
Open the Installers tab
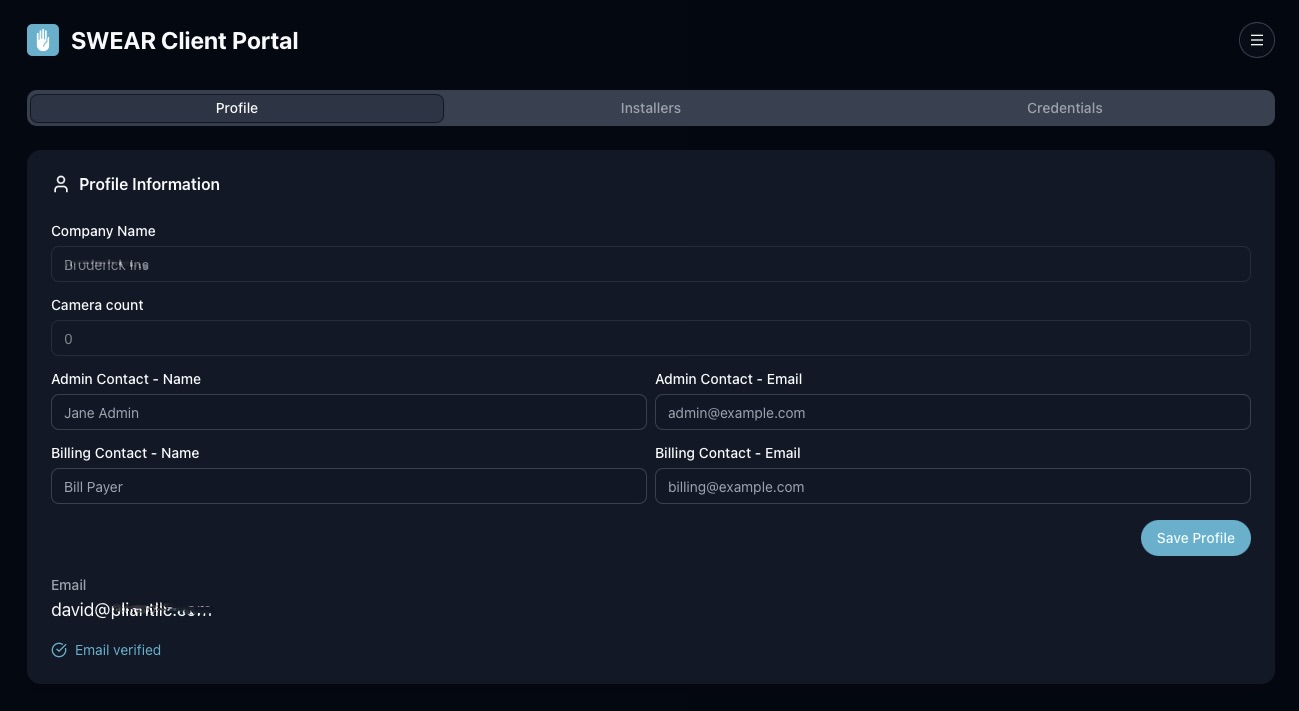pos(650,108)
